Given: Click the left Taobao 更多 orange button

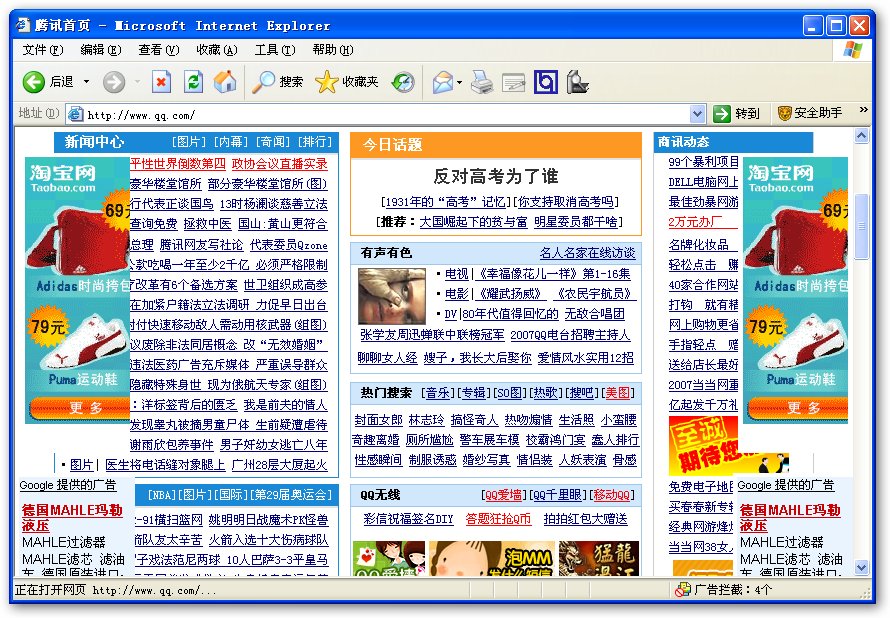Looking at the screenshot, I should (x=79, y=407).
